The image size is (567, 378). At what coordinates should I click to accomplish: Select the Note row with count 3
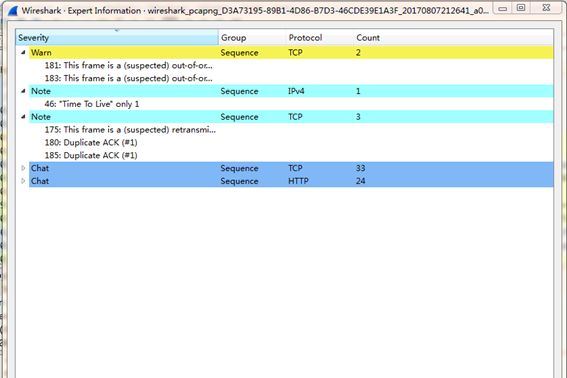pyautogui.click(x=291, y=117)
